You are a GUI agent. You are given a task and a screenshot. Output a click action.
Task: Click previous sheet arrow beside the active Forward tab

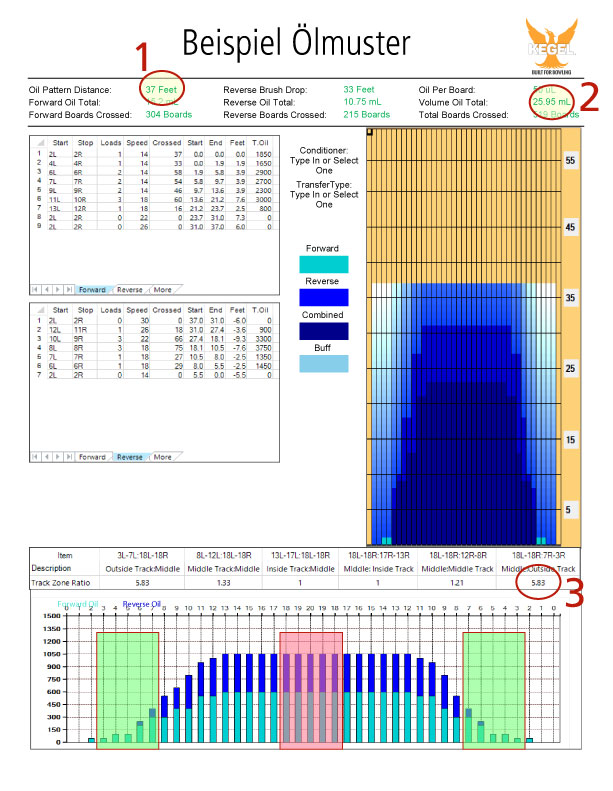click(x=46, y=290)
